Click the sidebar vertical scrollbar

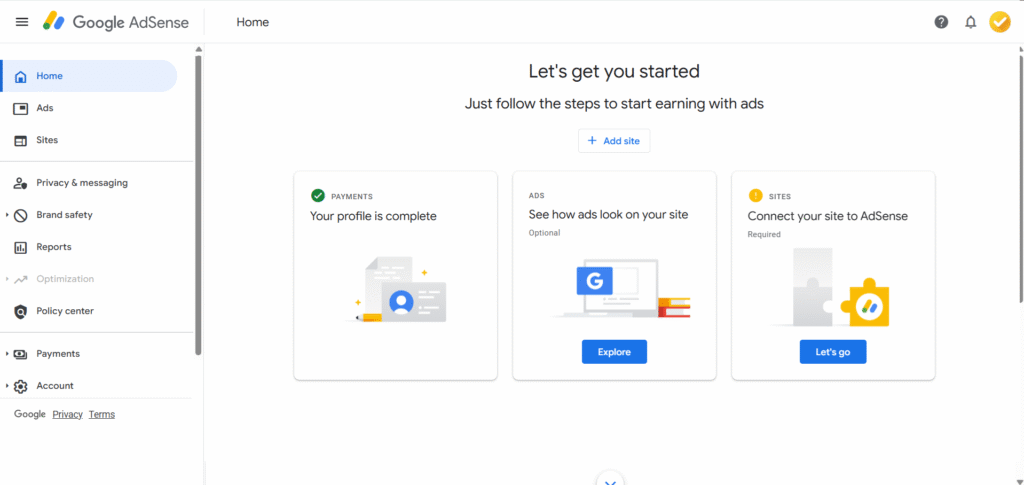[198, 200]
